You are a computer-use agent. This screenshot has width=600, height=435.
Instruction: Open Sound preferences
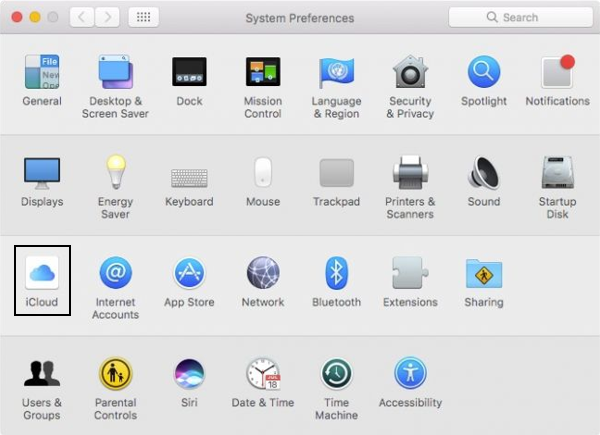[x=484, y=181]
